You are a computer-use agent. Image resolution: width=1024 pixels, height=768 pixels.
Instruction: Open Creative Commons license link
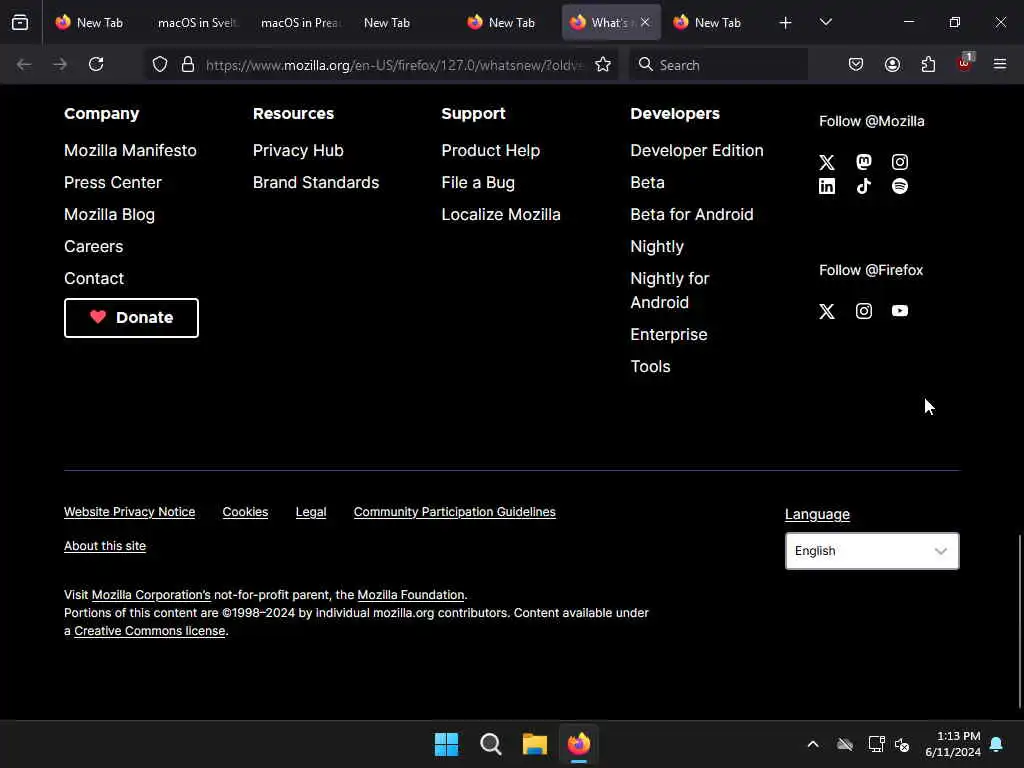(150, 631)
